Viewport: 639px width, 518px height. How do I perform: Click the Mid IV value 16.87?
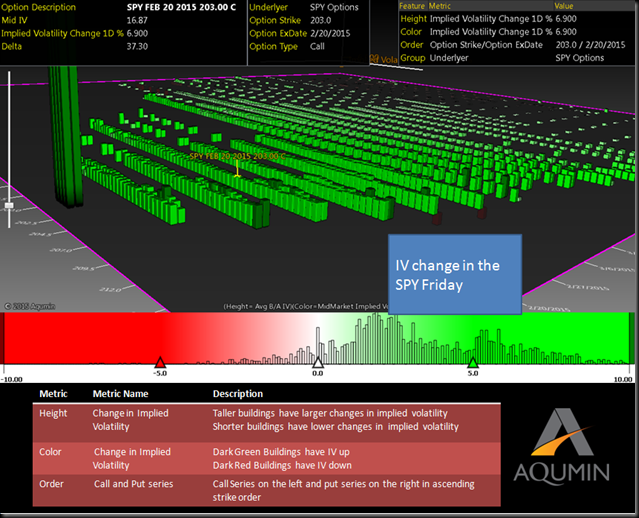point(137,20)
